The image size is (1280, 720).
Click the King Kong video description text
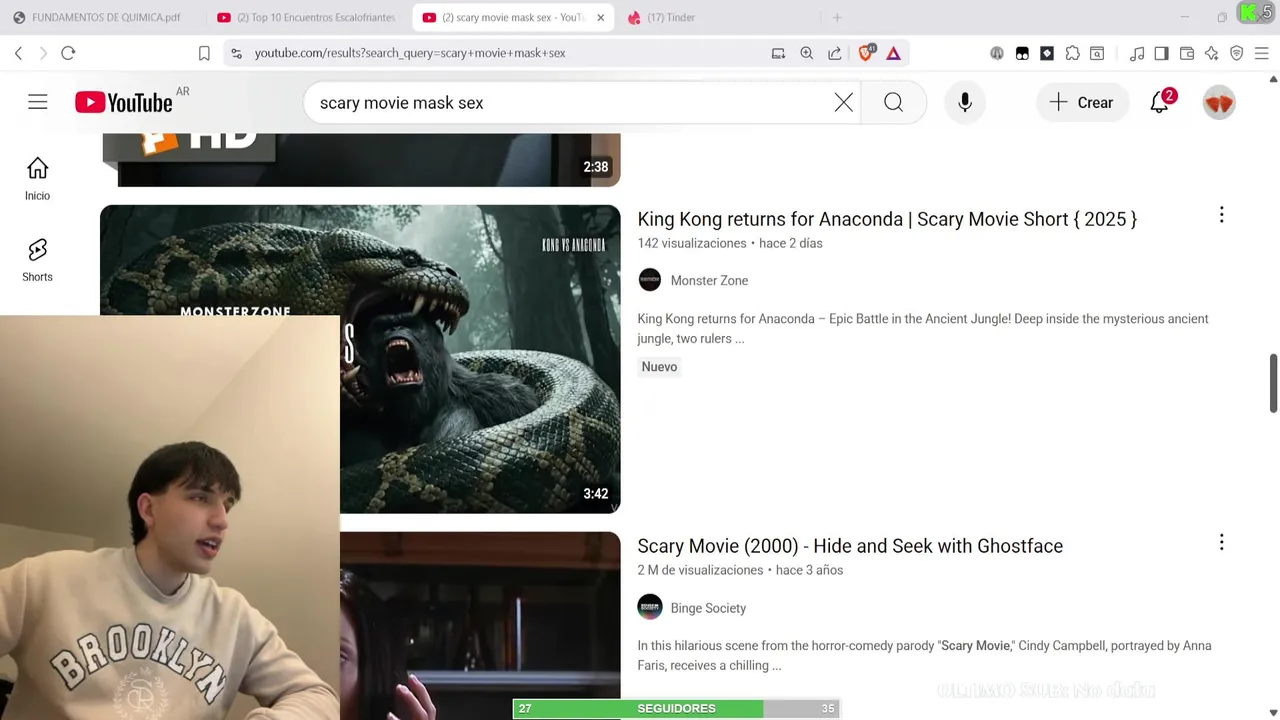point(923,328)
